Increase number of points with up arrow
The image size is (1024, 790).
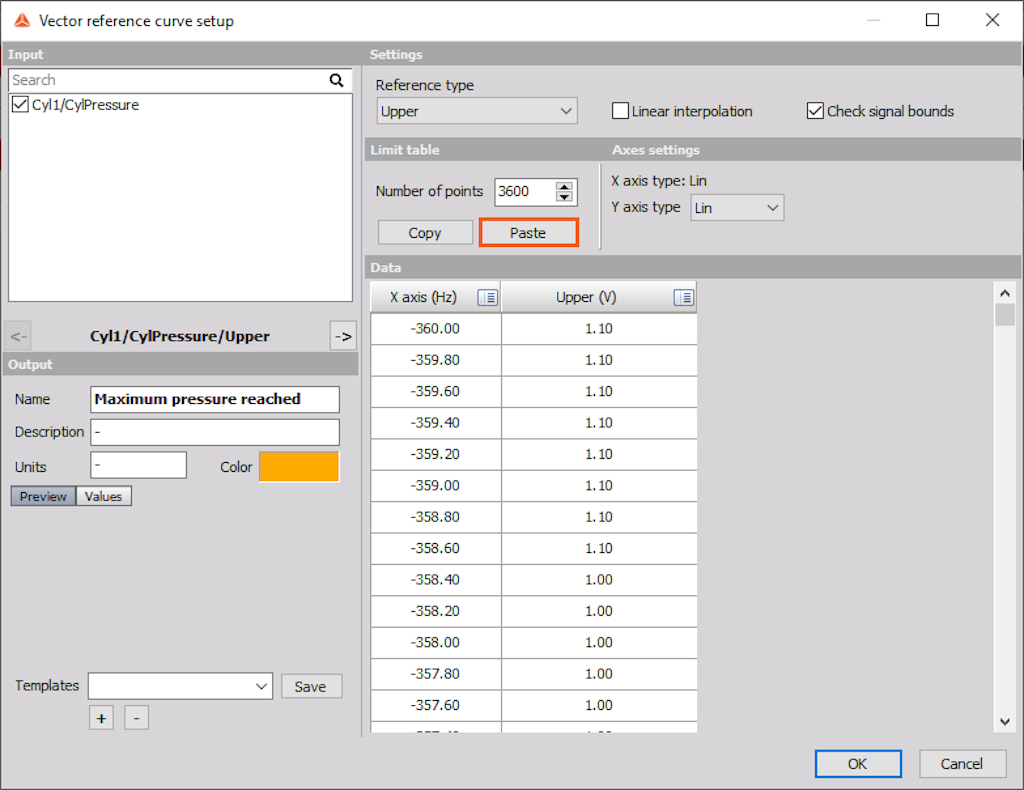(564, 187)
